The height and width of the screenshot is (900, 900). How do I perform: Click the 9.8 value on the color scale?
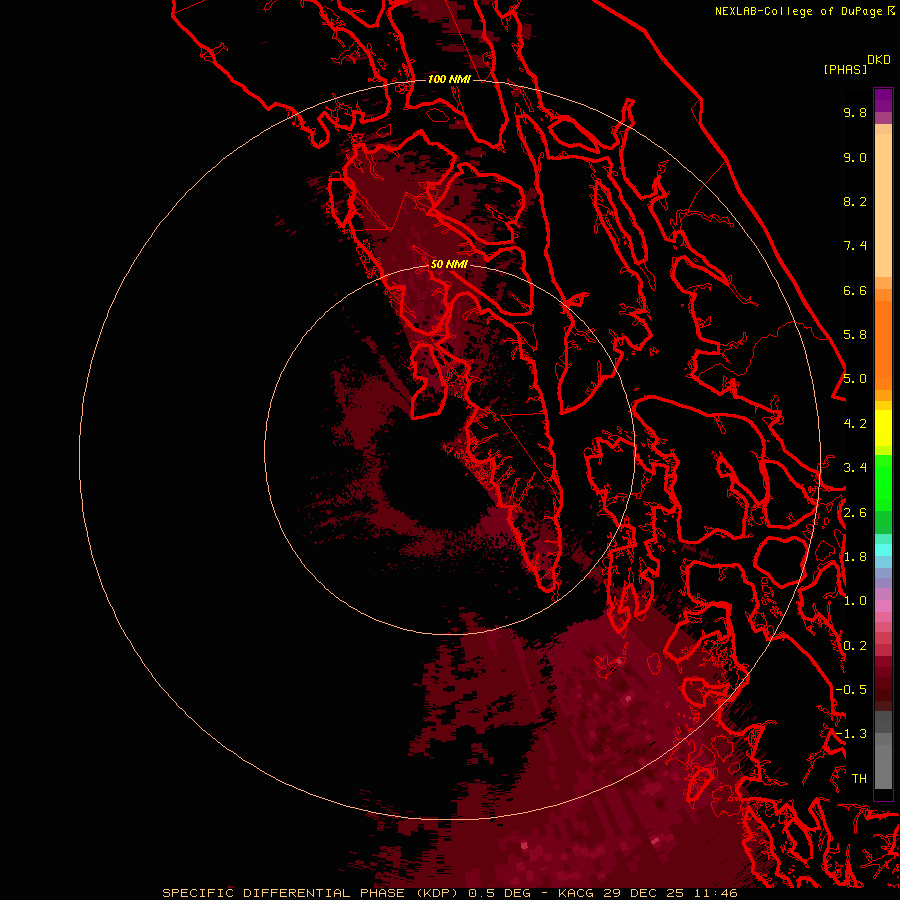tap(855, 112)
